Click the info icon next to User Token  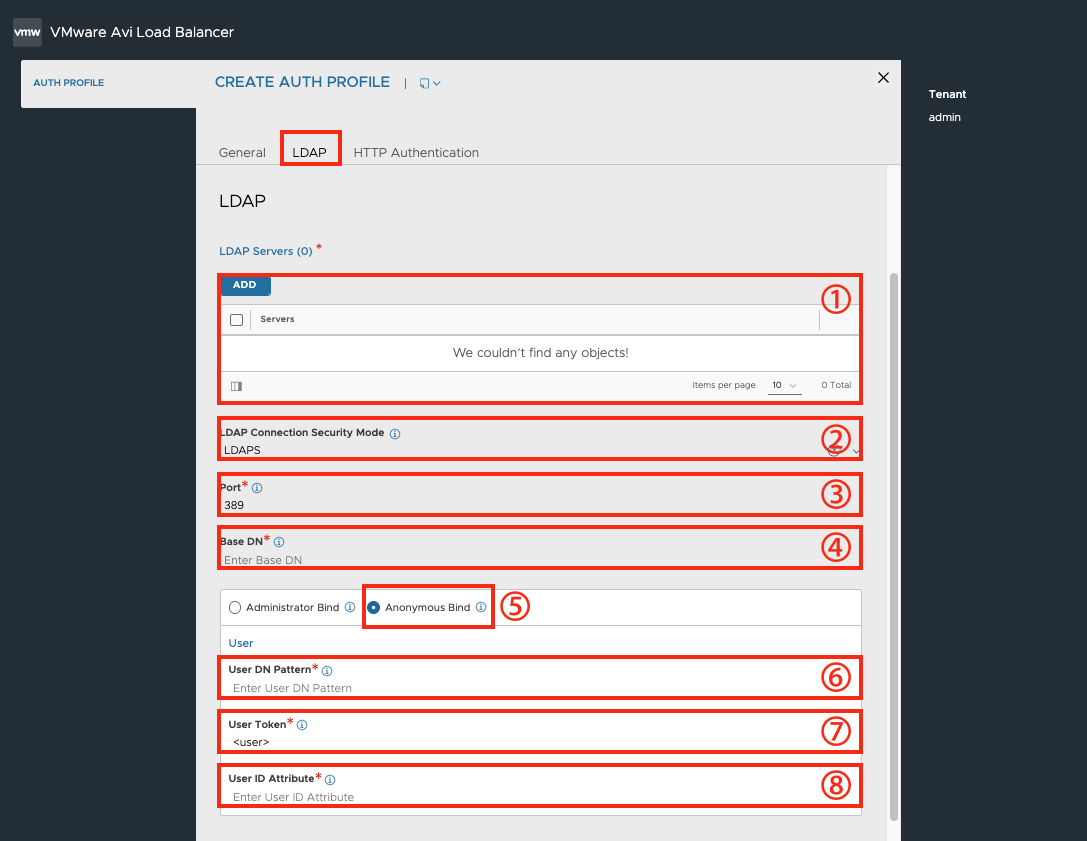point(302,725)
